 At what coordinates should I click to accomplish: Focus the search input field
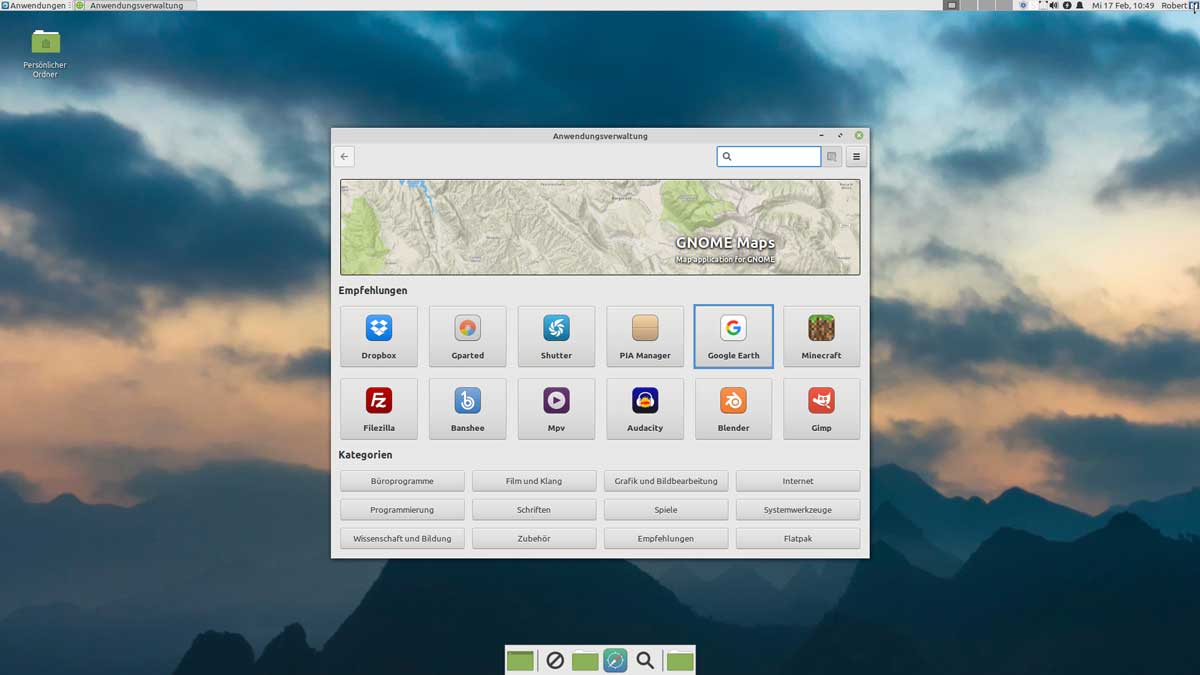point(769,156)
